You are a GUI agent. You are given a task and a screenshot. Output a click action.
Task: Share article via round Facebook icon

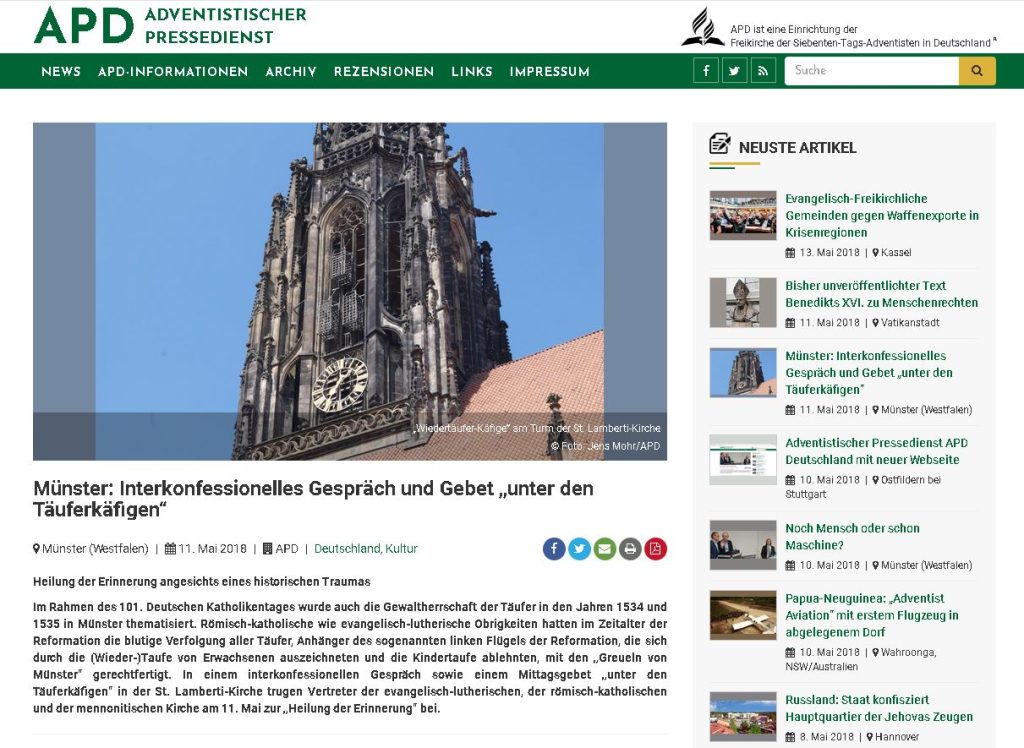pos(554,549)
